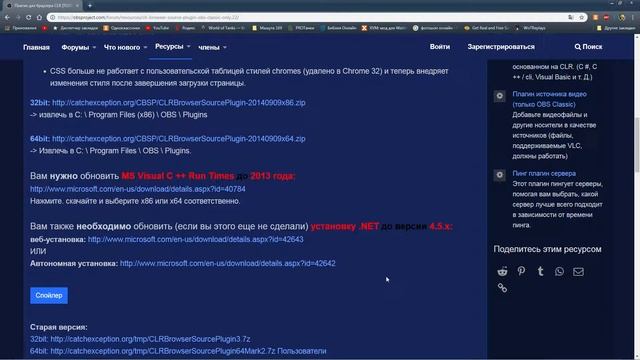Click the video source plugin resource icon
This screenshot has height=360, width=640.
coord(500,96)
